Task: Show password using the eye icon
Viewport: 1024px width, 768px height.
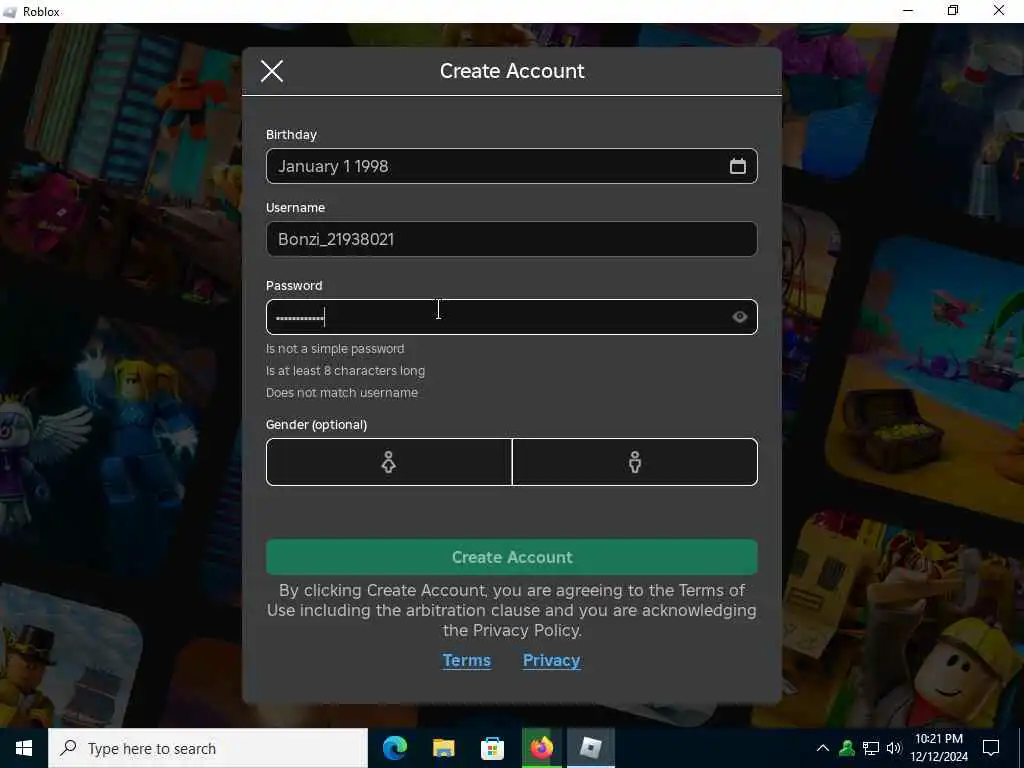Action: point(739,317)
